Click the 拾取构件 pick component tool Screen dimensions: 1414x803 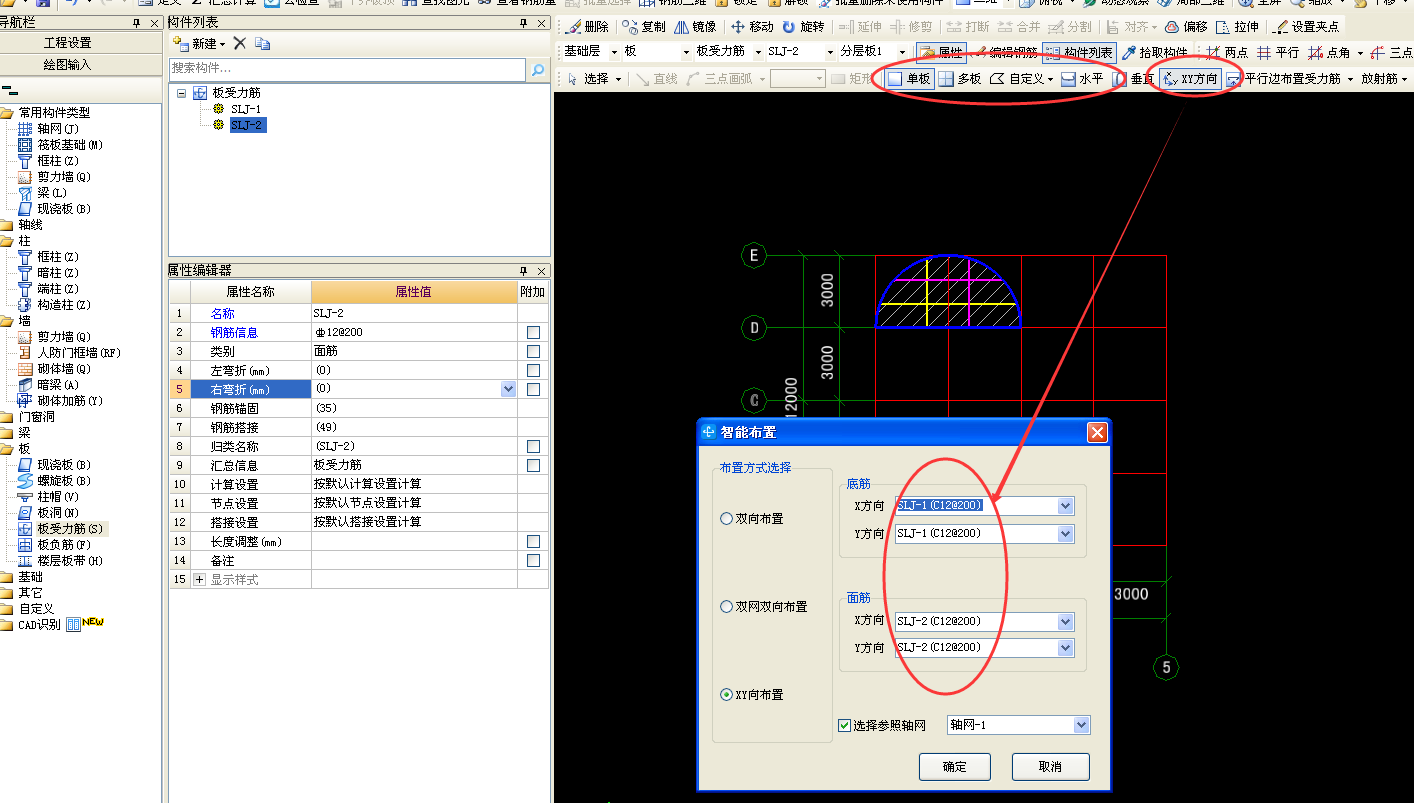1154,52
